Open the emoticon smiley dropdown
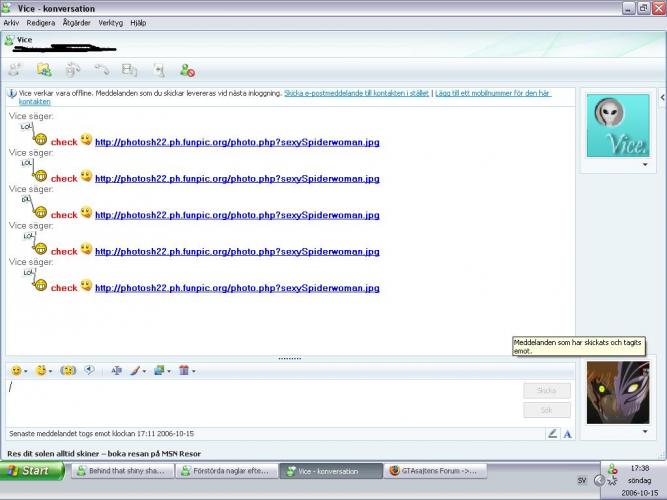 click(19, 370)
